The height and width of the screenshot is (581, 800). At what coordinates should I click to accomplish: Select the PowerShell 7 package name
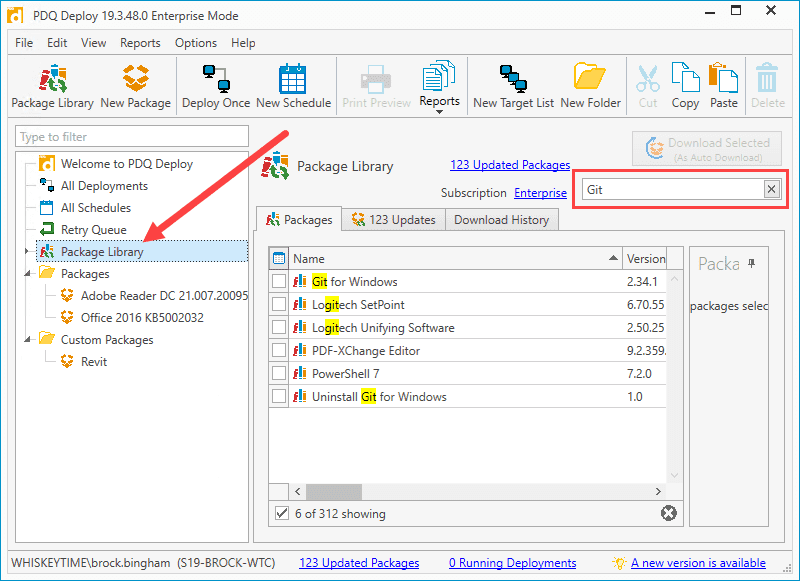345,373
